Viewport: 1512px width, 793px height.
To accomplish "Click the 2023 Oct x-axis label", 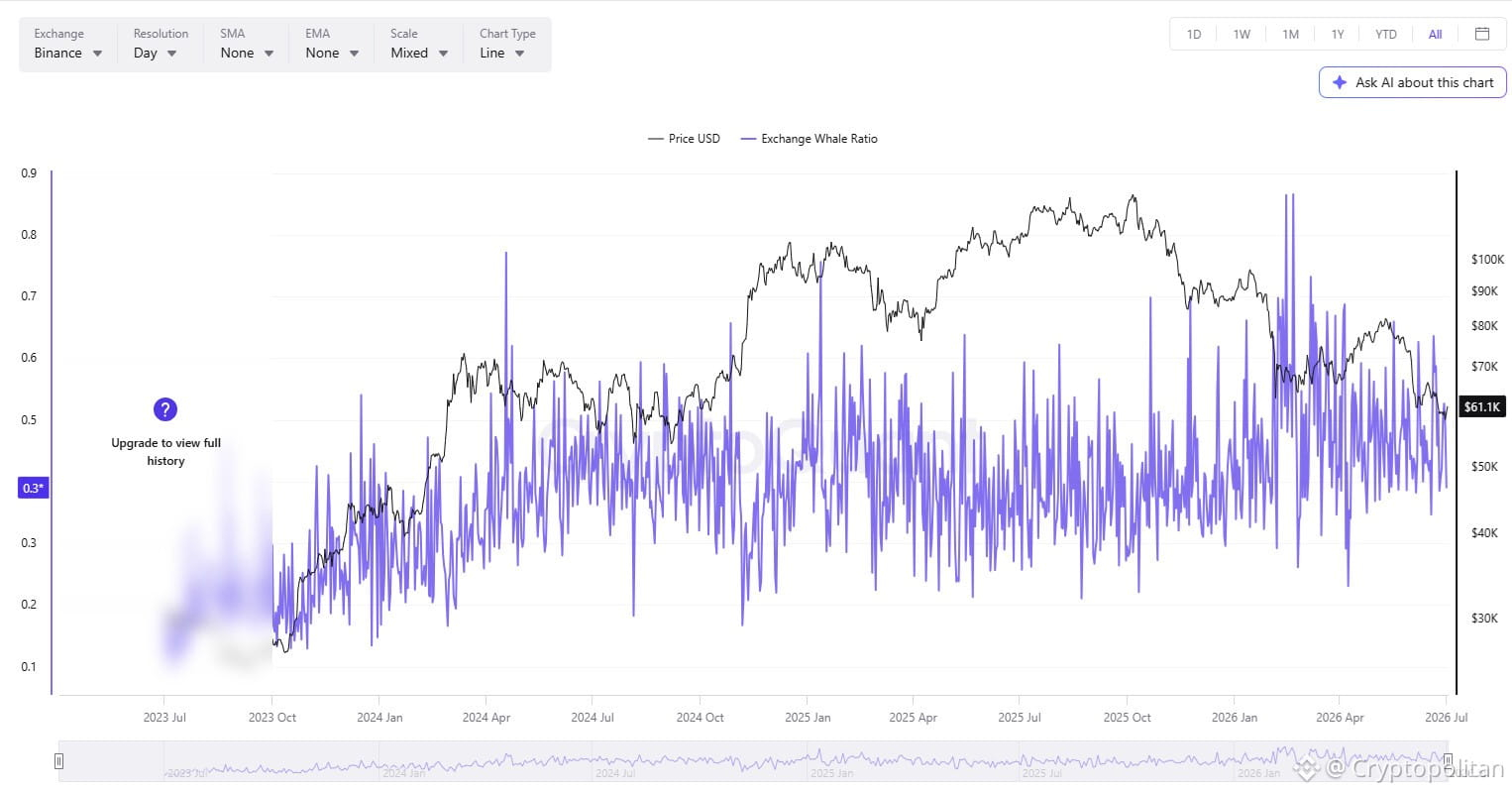I will point(272,717).
